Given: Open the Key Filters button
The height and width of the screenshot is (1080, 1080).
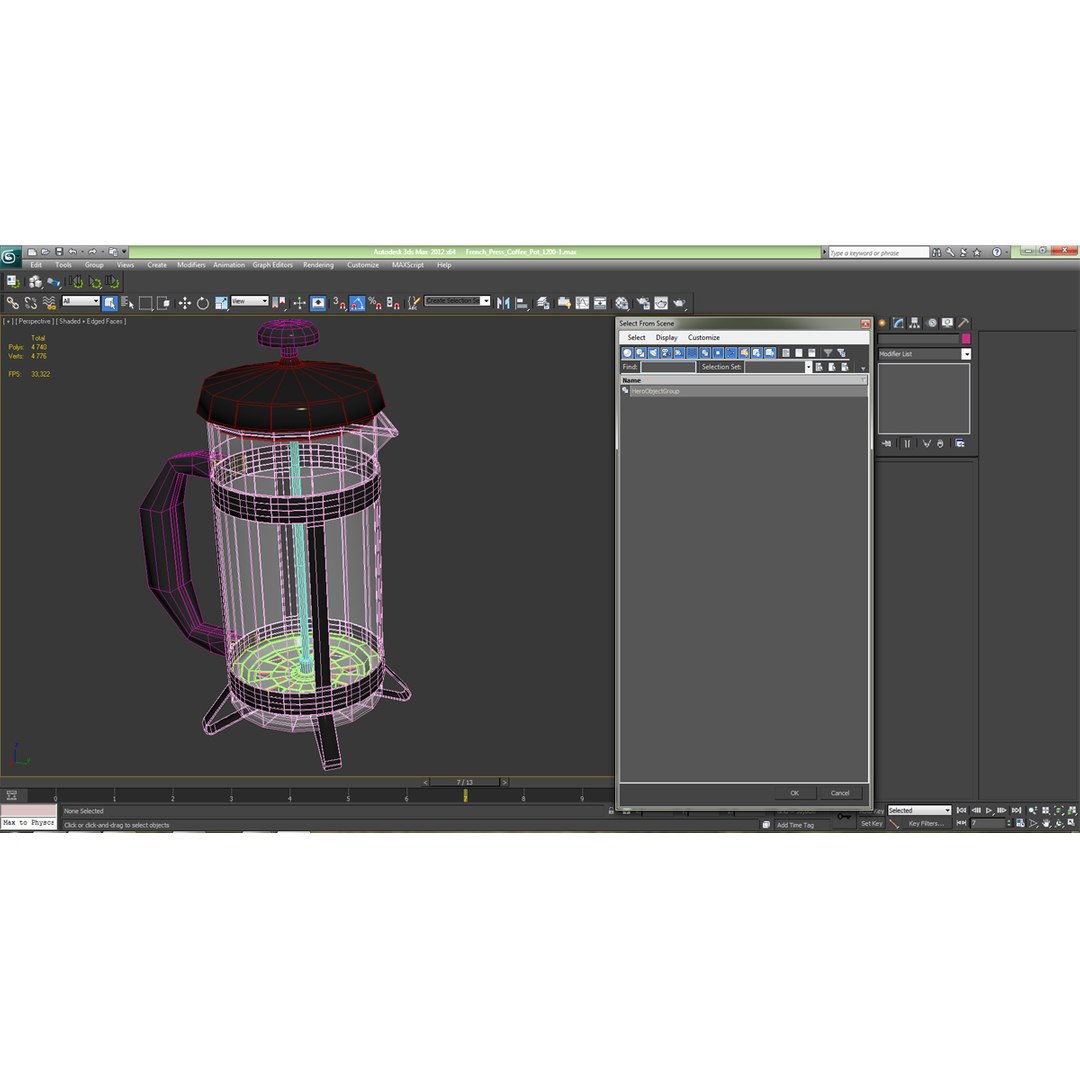Looking at the screenshot, I should coord(926,824).
